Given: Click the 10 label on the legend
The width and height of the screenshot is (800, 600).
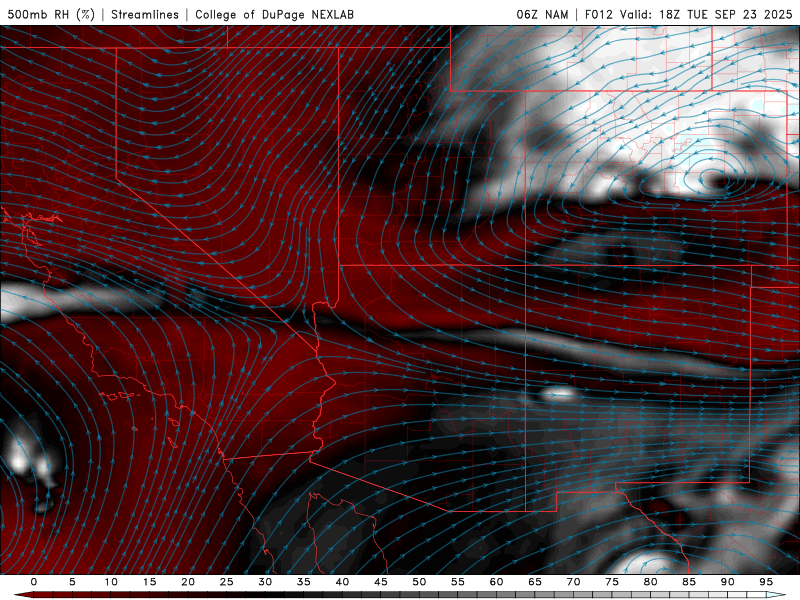Looking at the screenshot, I should (111, 582).
